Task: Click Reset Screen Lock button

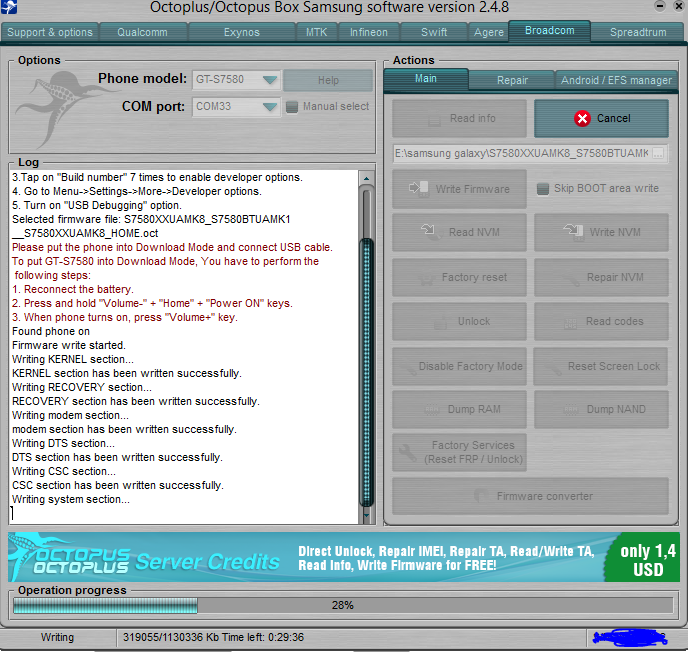Action: tap(601, 366)
